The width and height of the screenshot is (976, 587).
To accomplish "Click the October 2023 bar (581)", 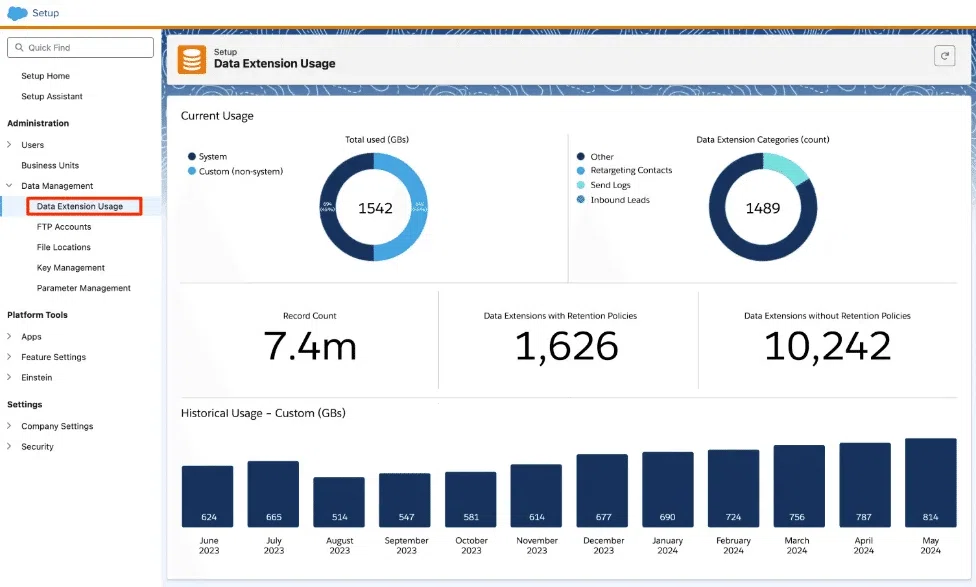I will 471,500.
